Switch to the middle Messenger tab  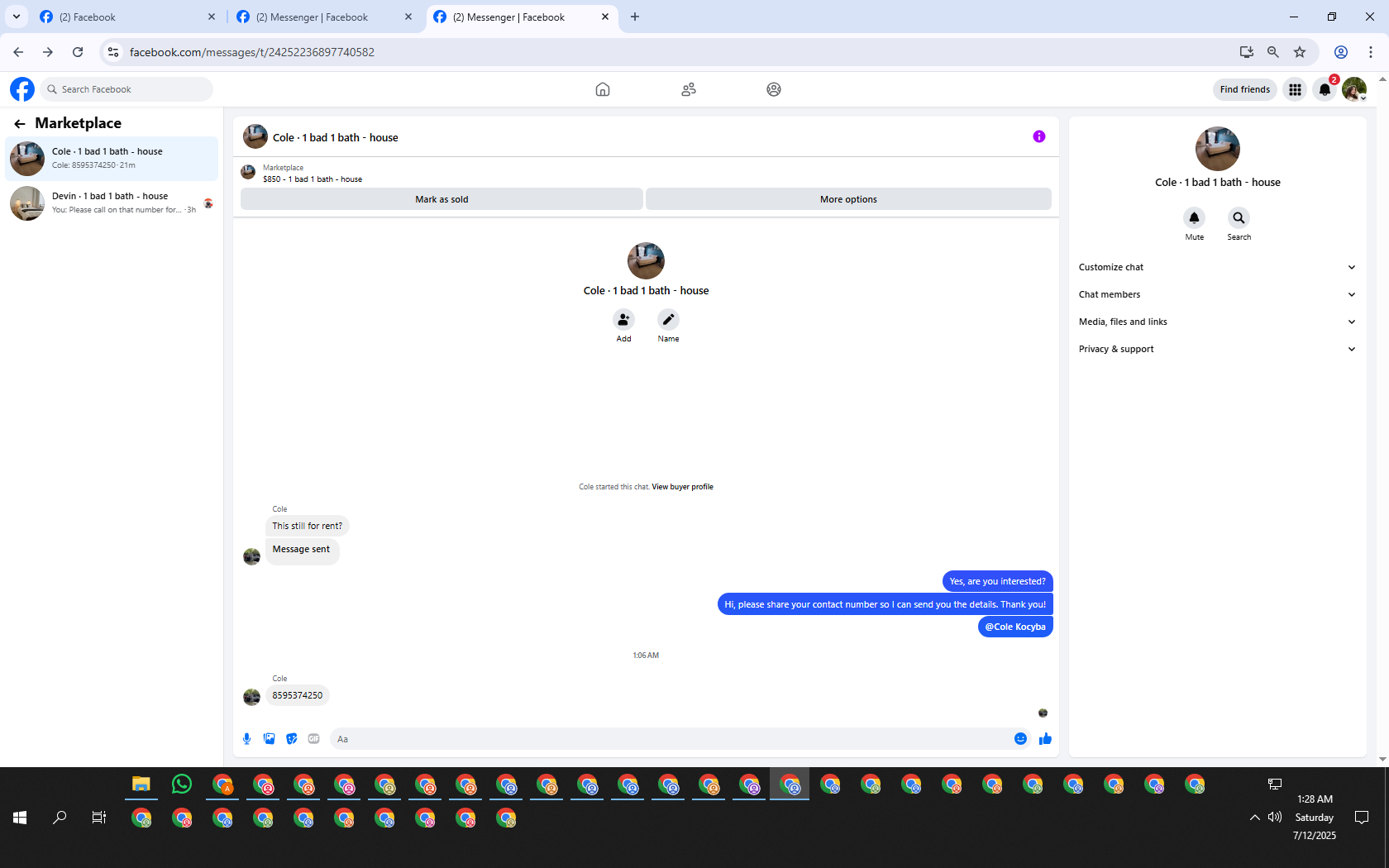click(324, 17)
